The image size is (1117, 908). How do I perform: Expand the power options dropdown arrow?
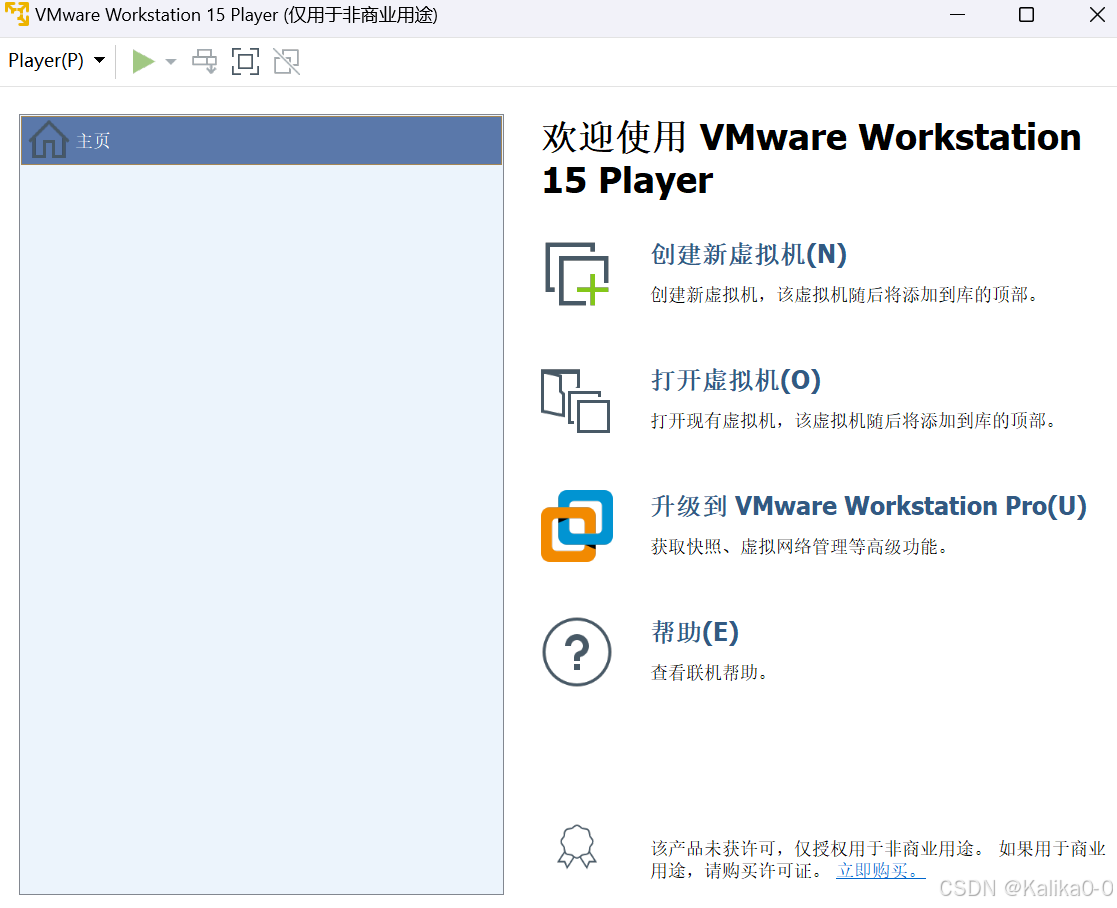tap(171, 62)
